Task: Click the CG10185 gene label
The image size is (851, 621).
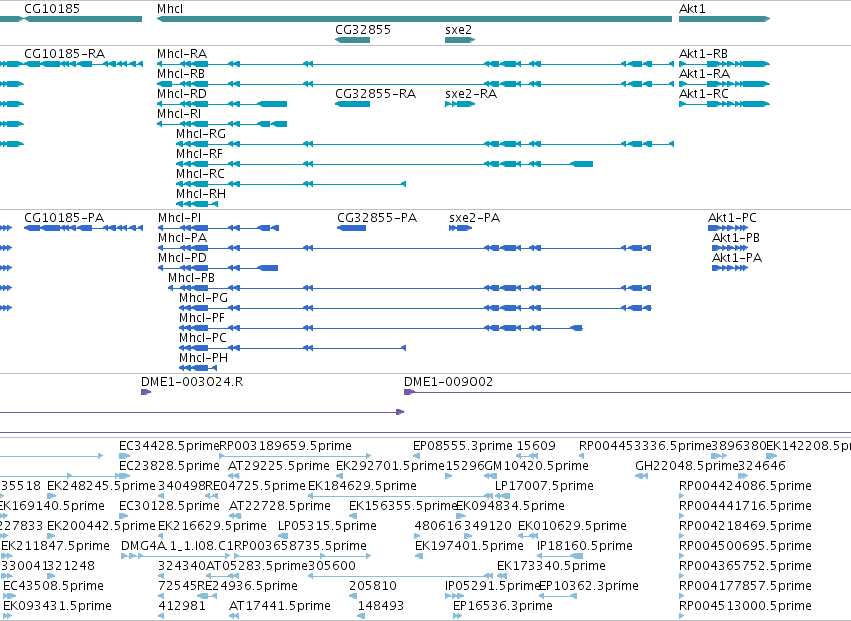Action: click(52, 9)
